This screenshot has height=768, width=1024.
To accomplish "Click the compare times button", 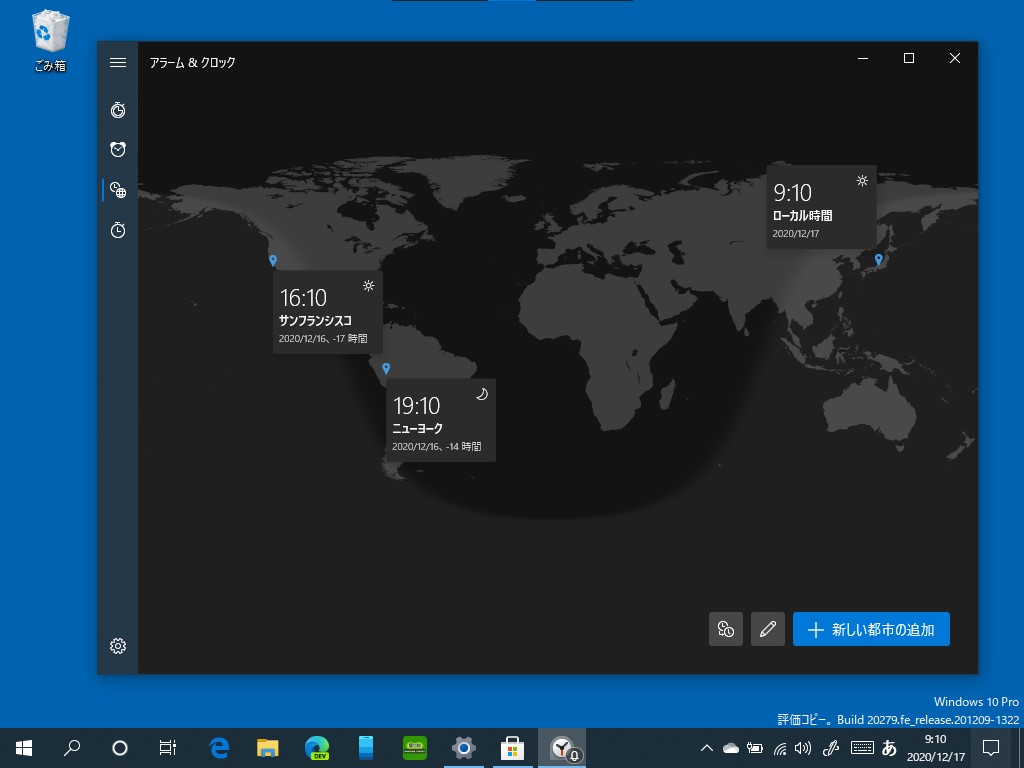I will point(726,629).
